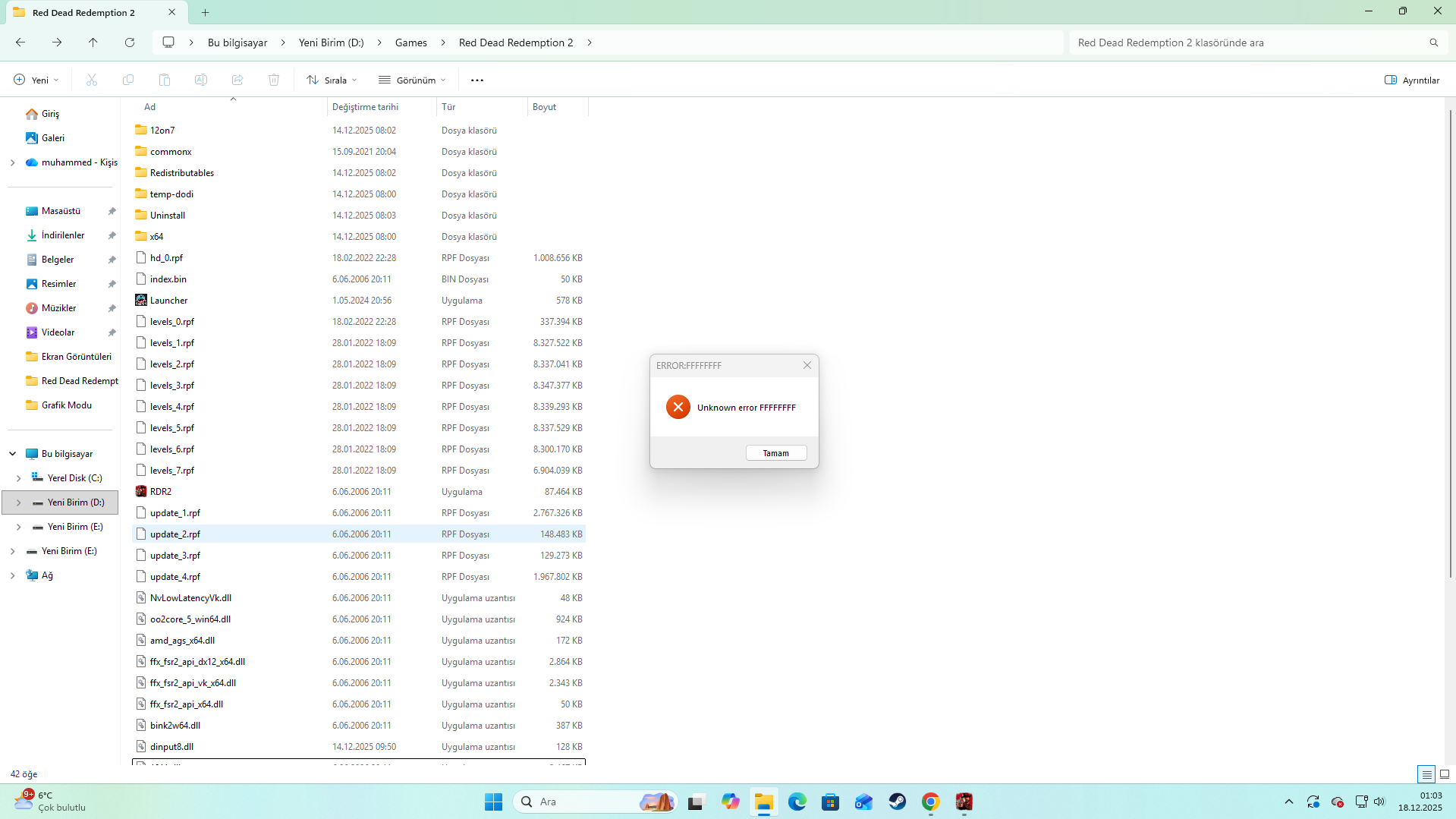Go up one folder level
Viewport: 1456px width, 819px height.
point(93,43)
